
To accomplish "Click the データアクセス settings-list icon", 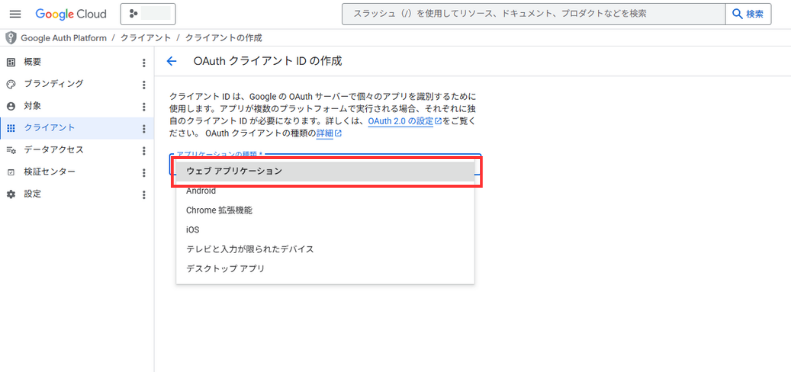I will 11,150.
